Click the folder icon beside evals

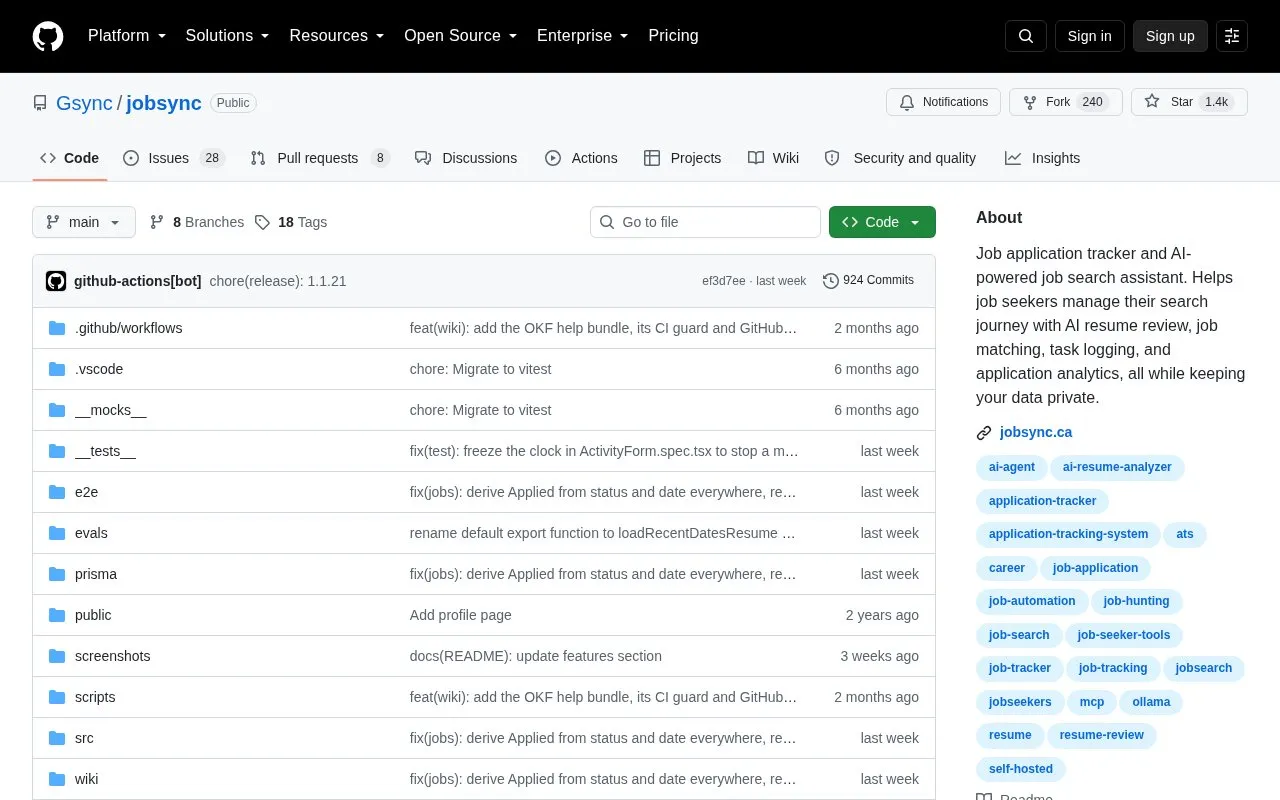pyautogui.click(x=57, y=533)
